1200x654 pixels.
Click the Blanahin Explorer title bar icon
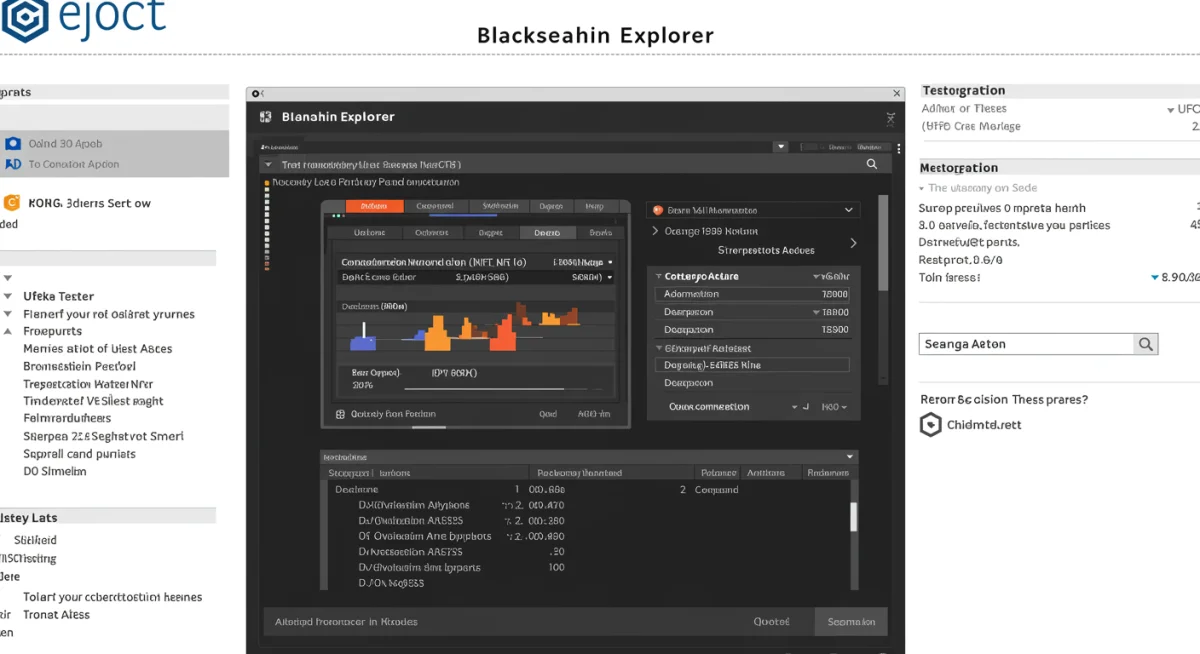(x=264, y=115)
